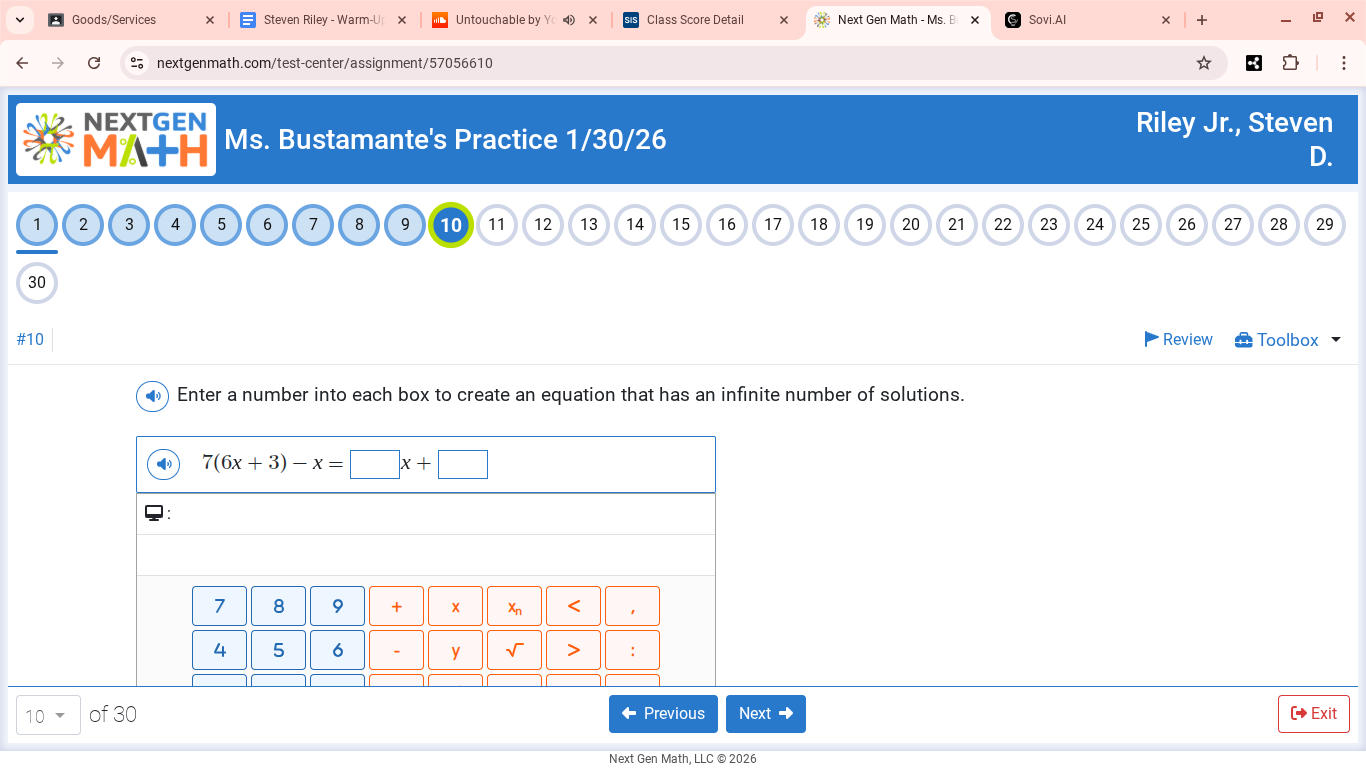Toggle the bookmark star for this page
Screen dimensions: 1366x768
1204,62
